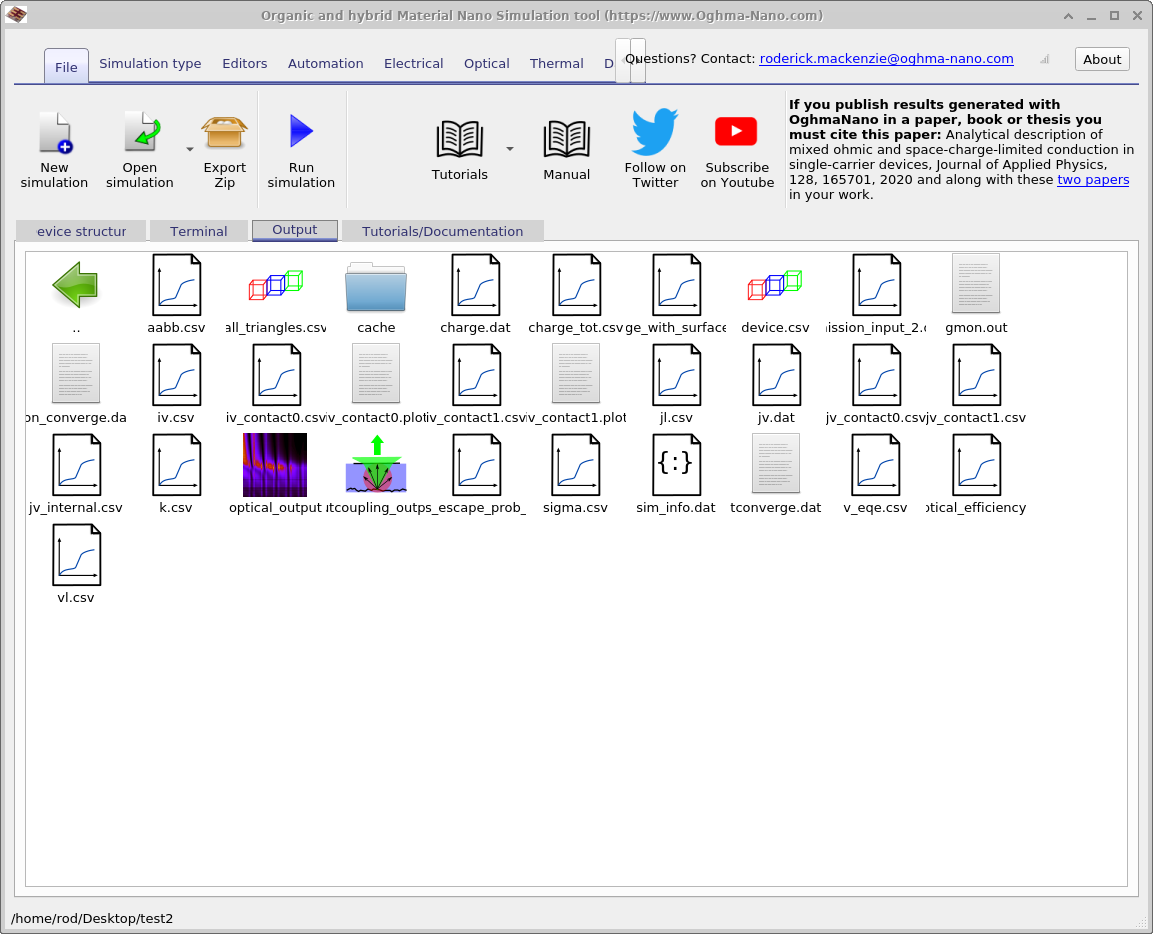Click the Follow on Twitter bird icon

pos(655,133)
